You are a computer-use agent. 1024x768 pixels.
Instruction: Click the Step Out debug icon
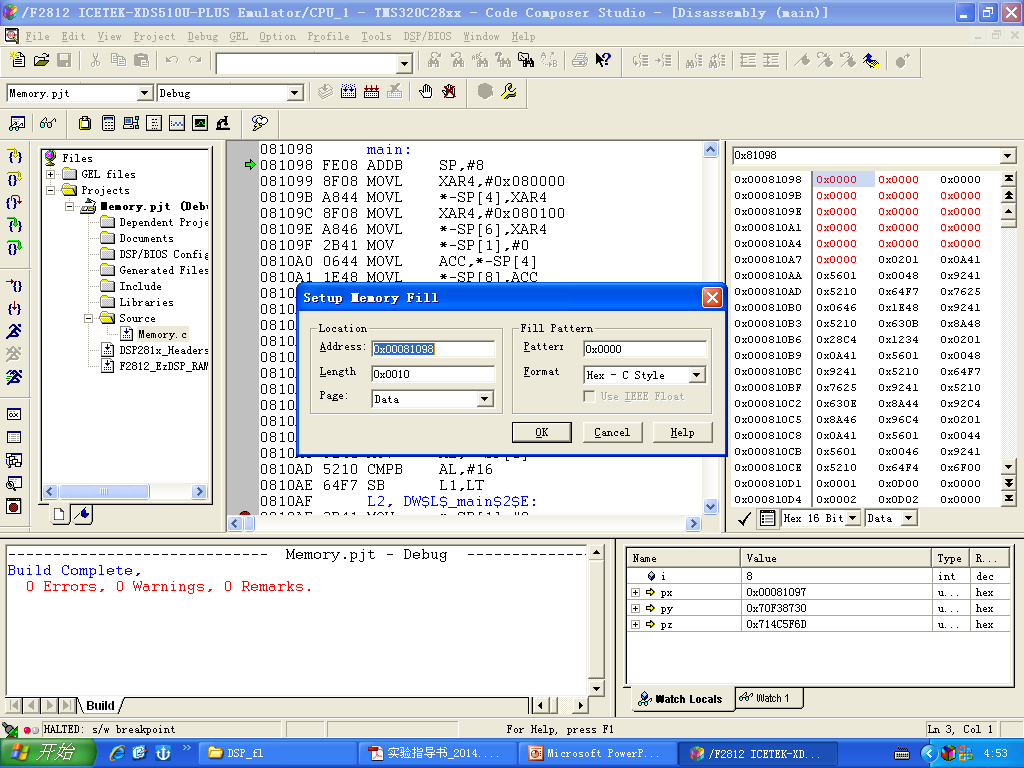tap(14, 202)
